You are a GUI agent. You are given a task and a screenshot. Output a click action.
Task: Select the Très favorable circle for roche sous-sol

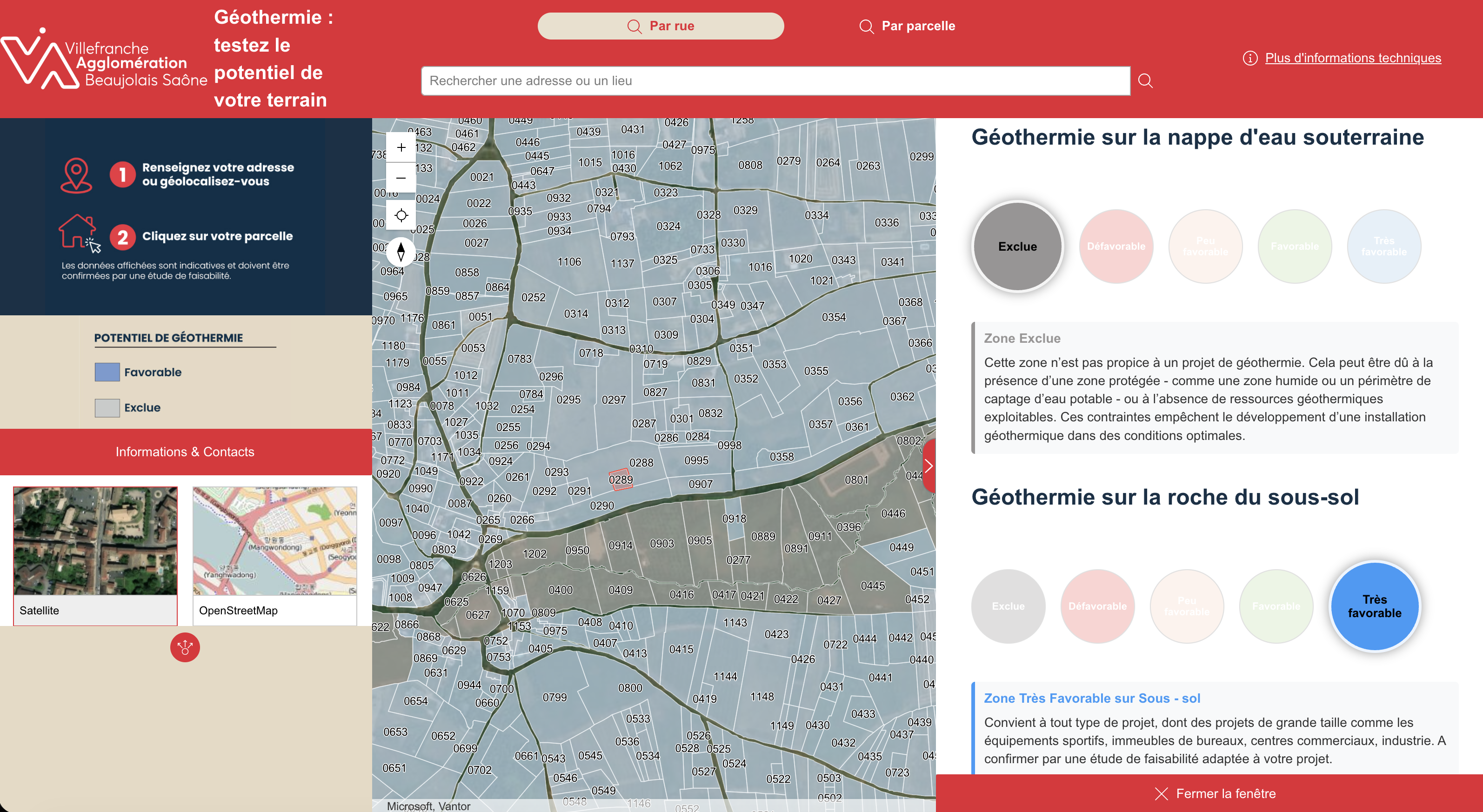[1374, 606]
